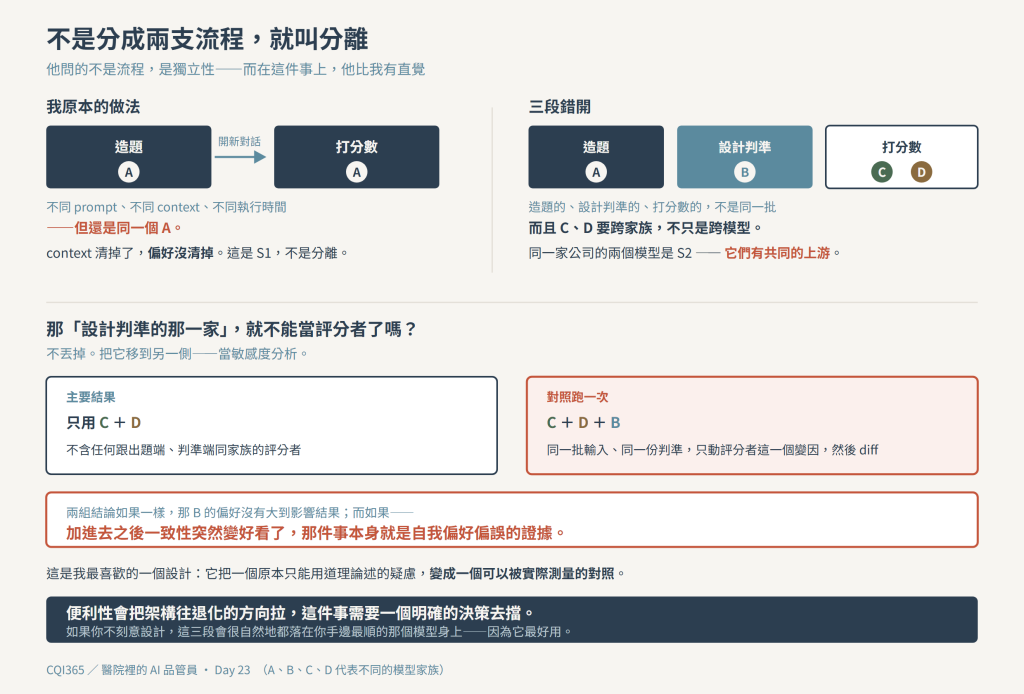The image size is (1024, 694).
Task: Click the brown D circle in 打分數 box
Action: click(921, 172)
